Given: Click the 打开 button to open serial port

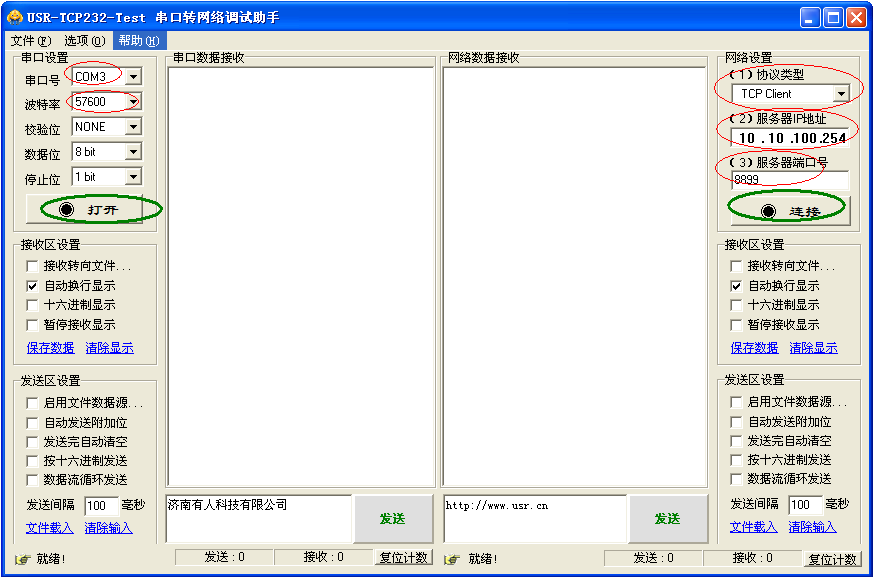Looking at the screenshot, I should click(92, 210).
